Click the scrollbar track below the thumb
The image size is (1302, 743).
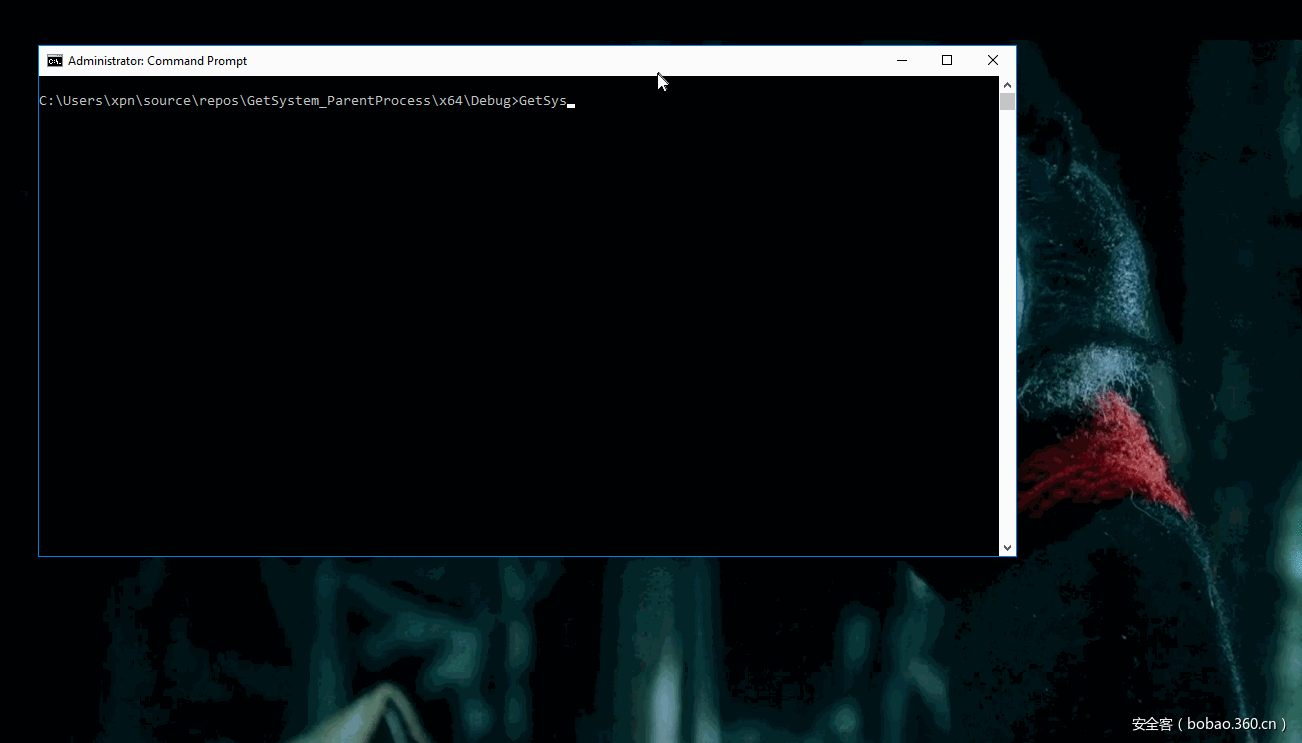tap(1007, 300)
